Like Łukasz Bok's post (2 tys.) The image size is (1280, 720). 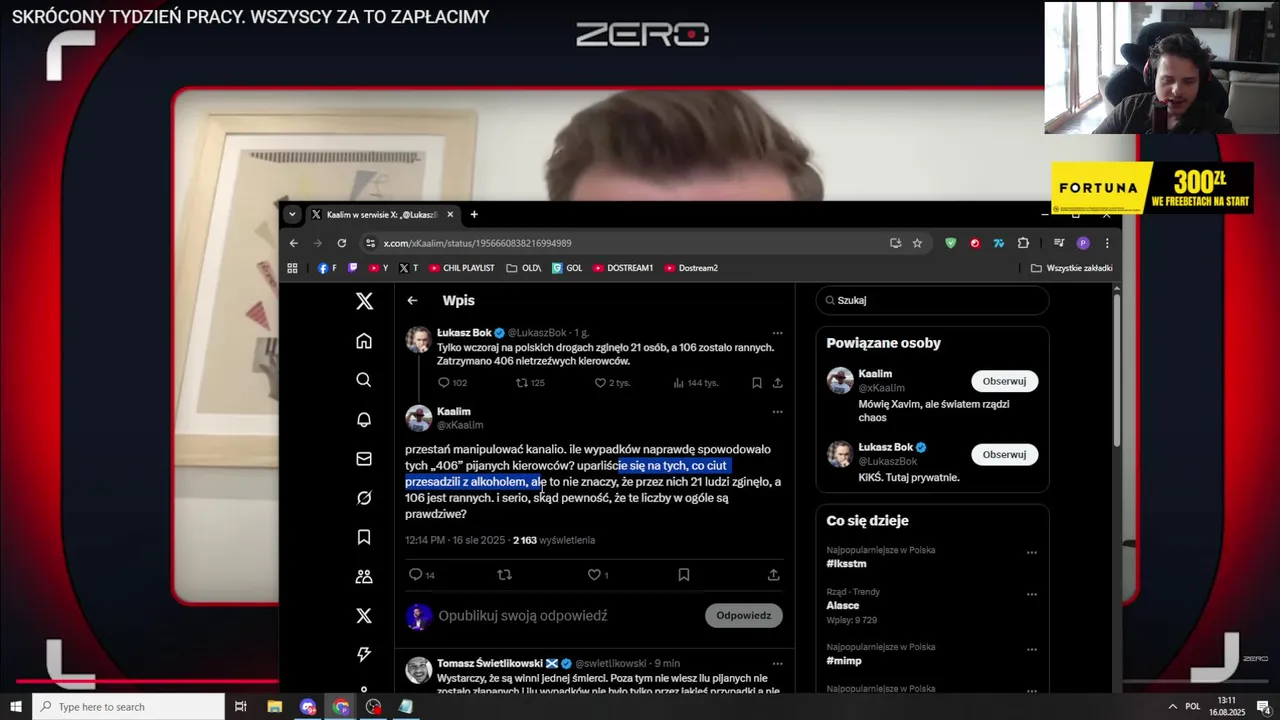612,383
